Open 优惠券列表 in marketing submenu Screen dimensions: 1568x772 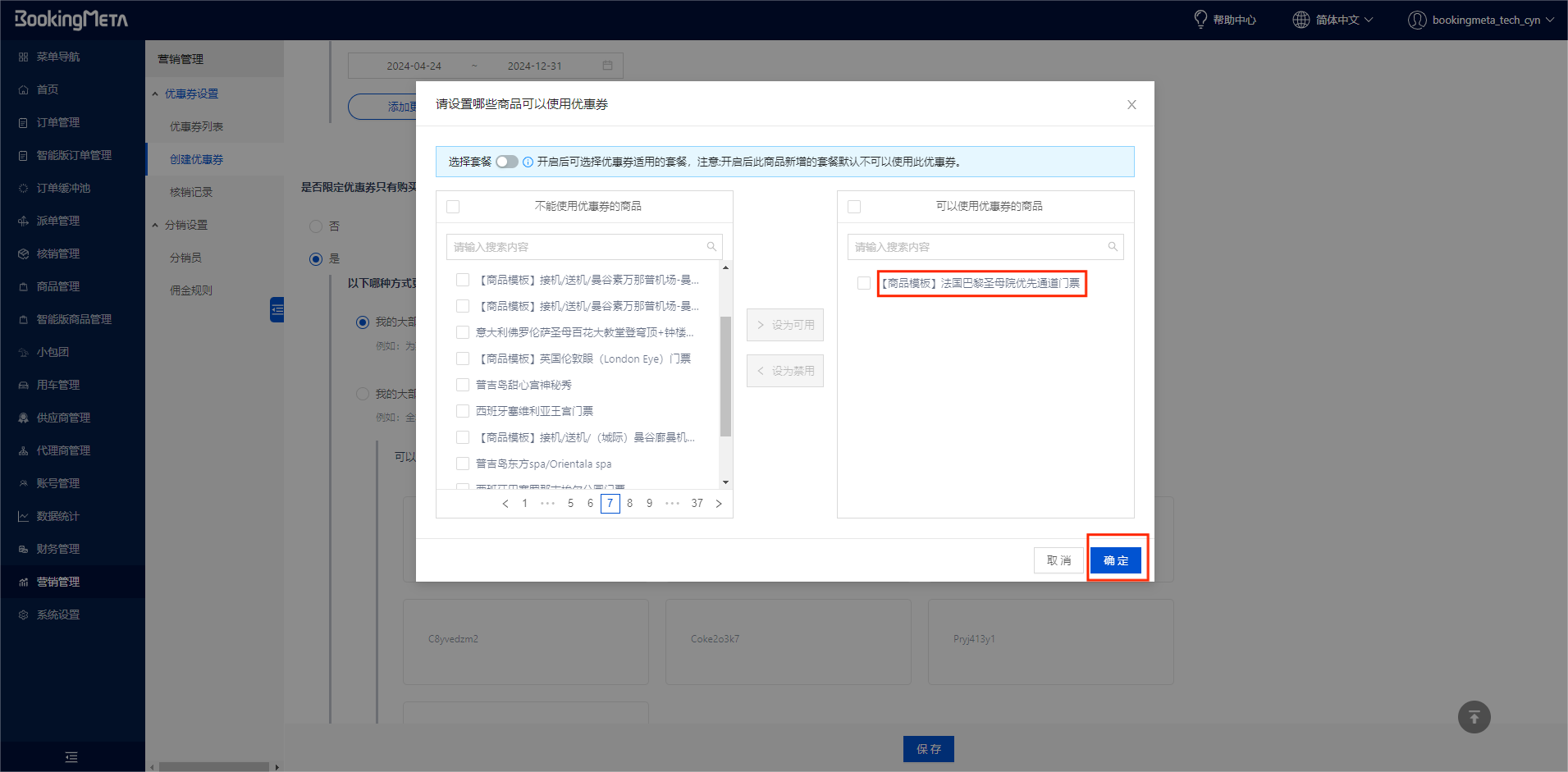click(196, 126)
